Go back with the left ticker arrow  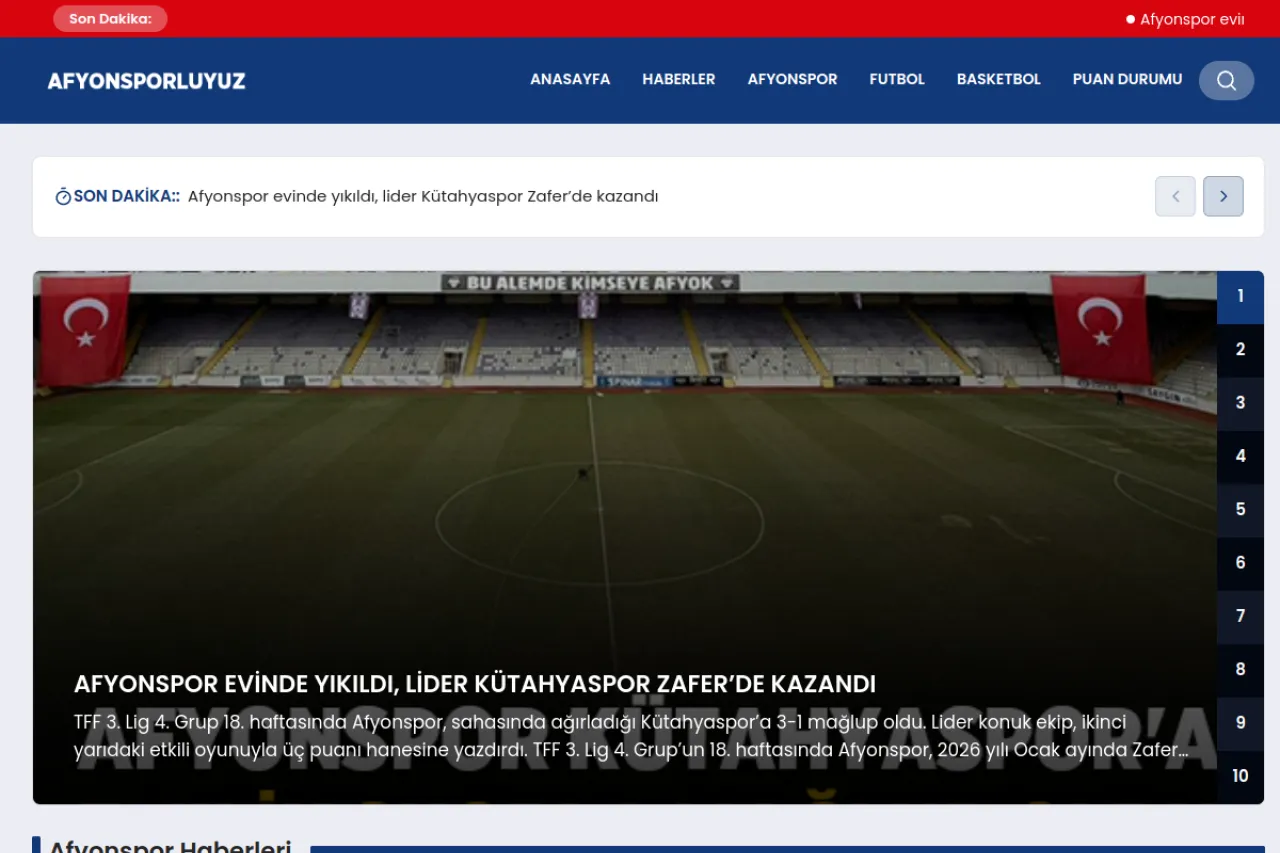pos(1175,196)
